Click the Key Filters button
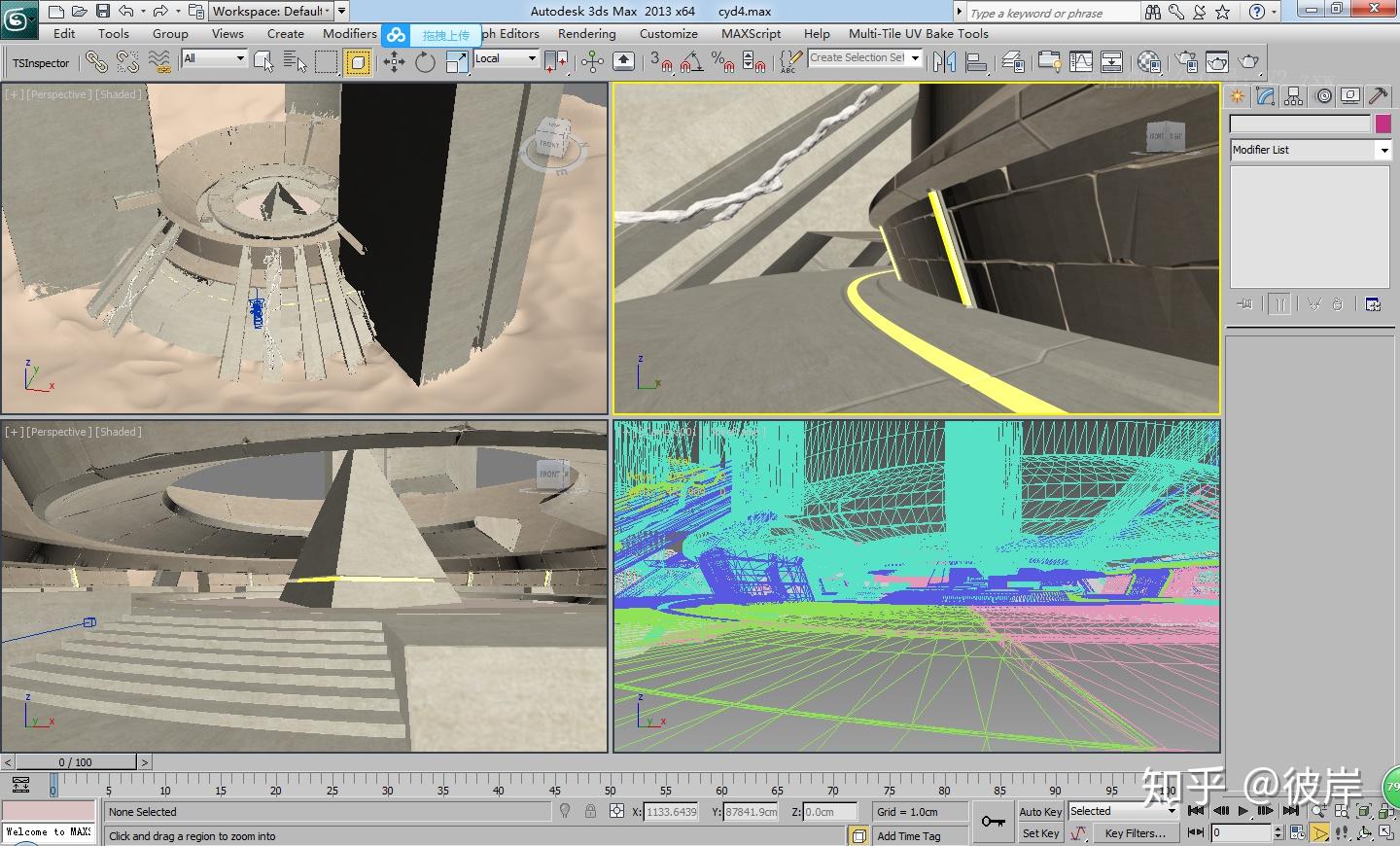Image resolution: width=1400 pixels, height=846 pixels. tap(1135, 833)
